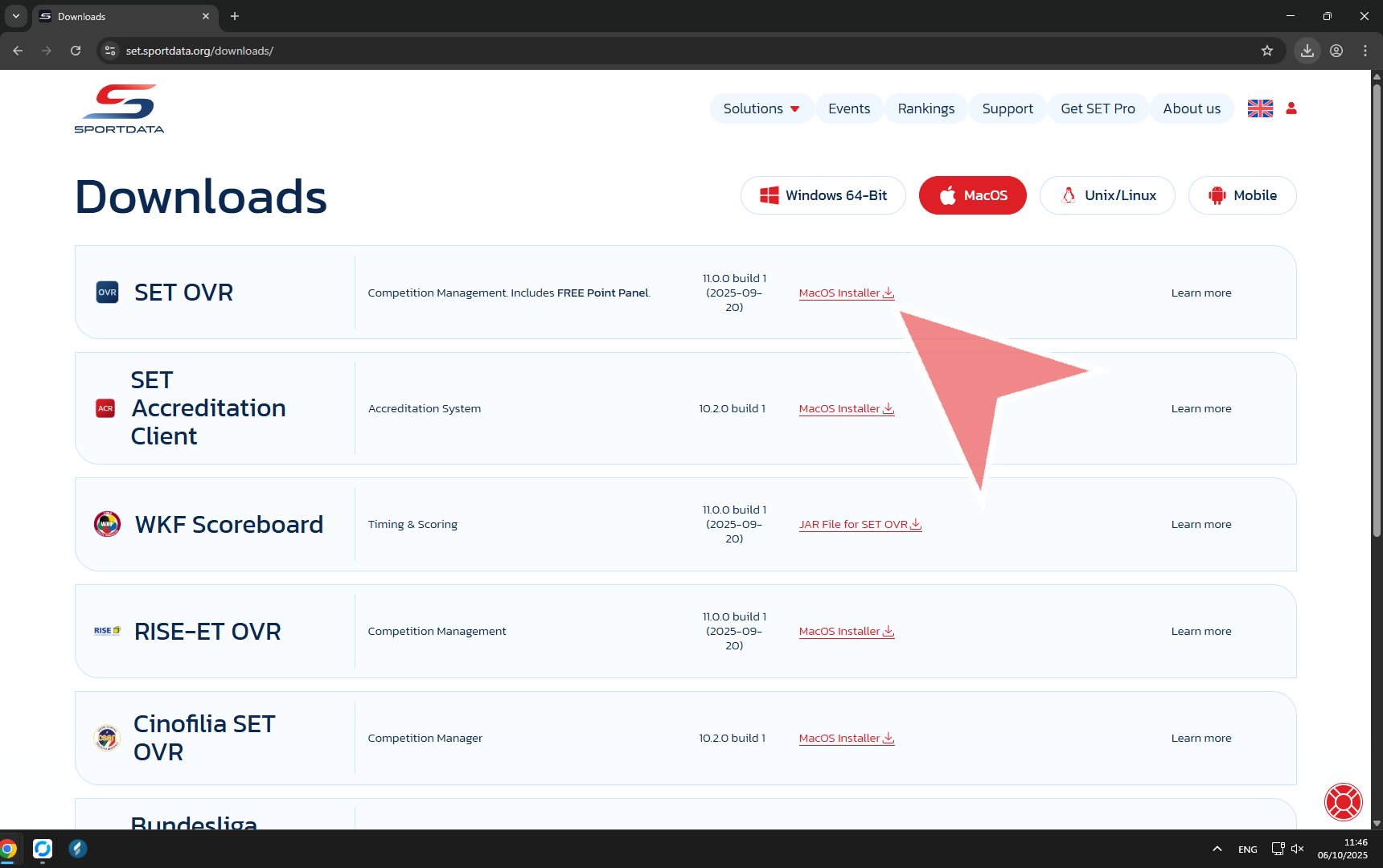
Task: Go to Get SET Pro page
Action: pyautogui.click(x=1098, y=108)
